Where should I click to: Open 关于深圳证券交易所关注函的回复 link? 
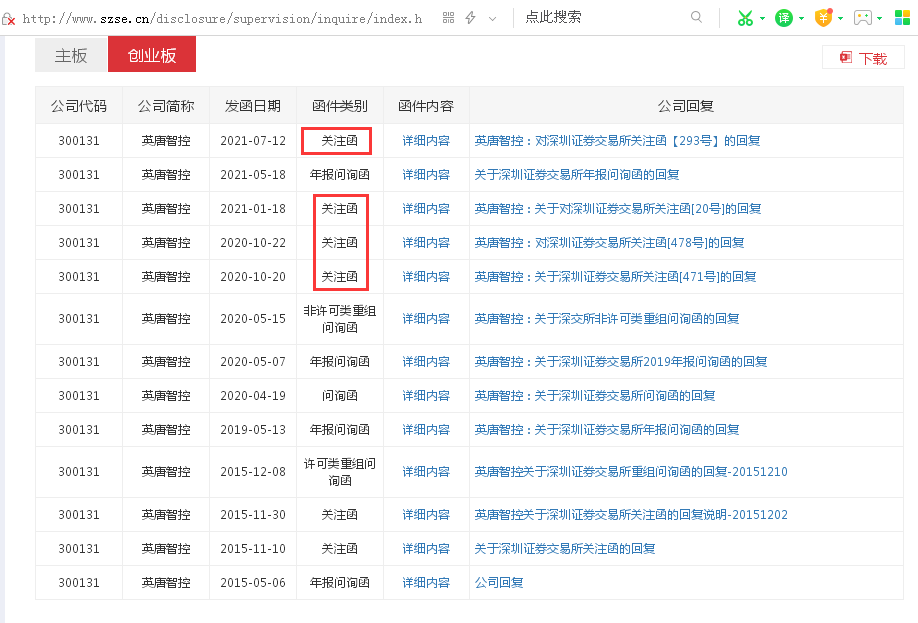coord(564,548)
